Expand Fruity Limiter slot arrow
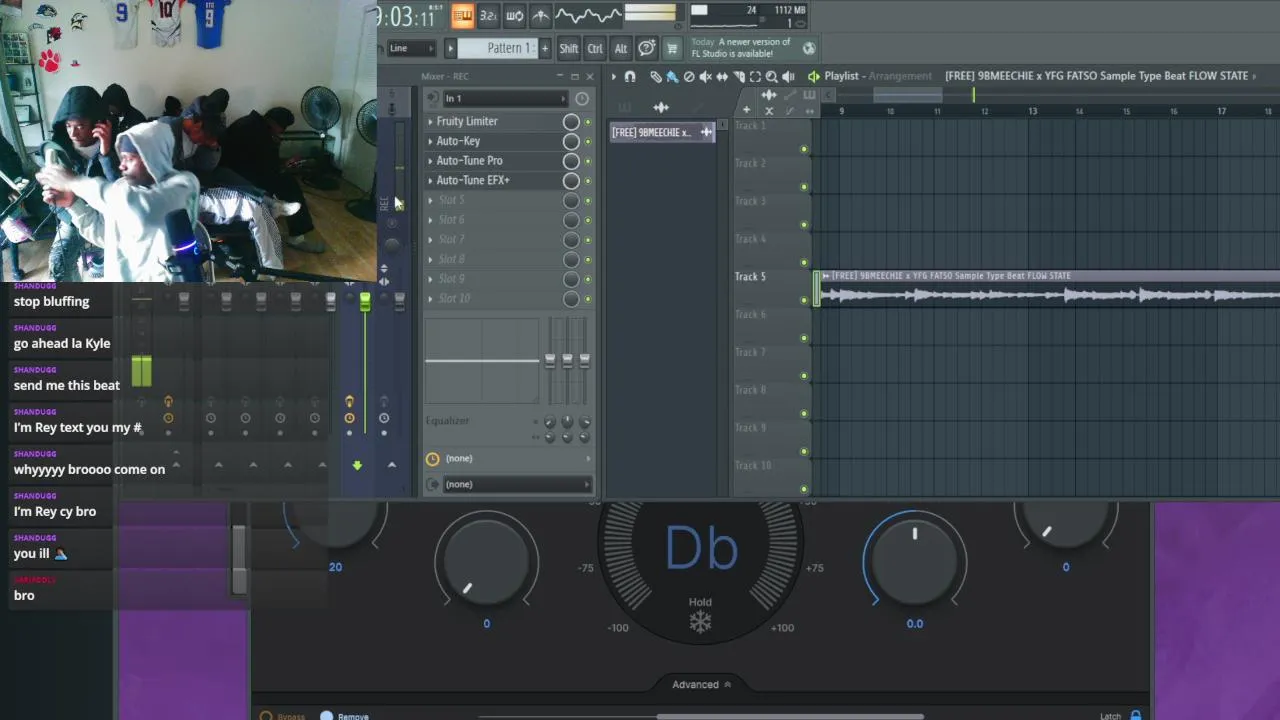Viewport: 1280px width, 720px height. click(431, 122)
